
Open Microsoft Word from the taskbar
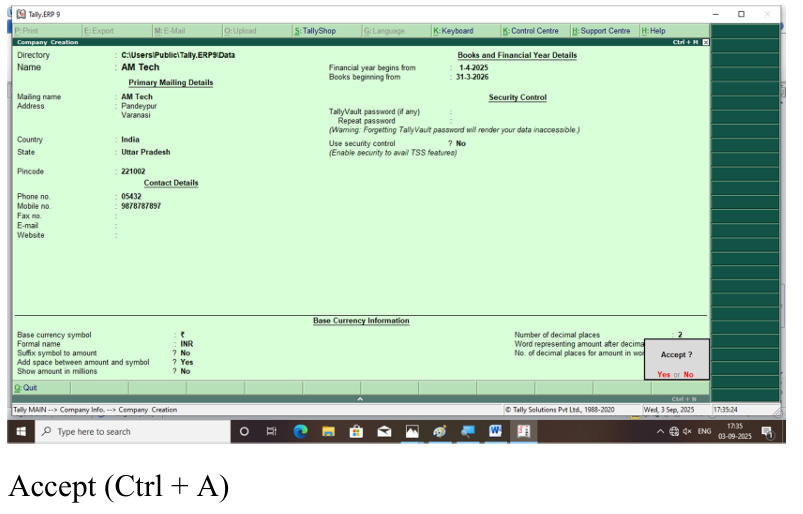[494, 431]
